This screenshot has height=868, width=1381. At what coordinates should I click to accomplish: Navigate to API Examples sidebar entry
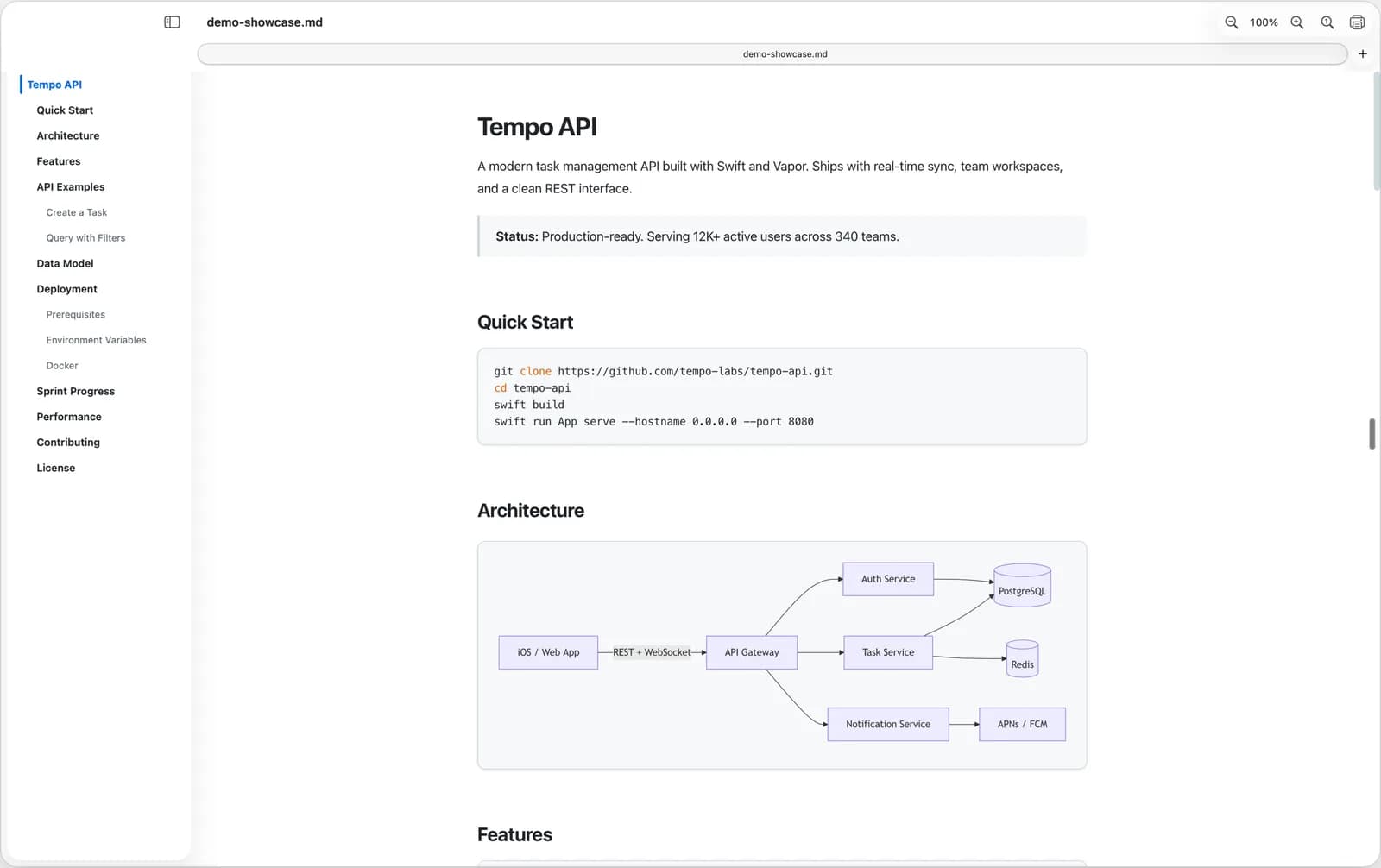pos(71,186)
